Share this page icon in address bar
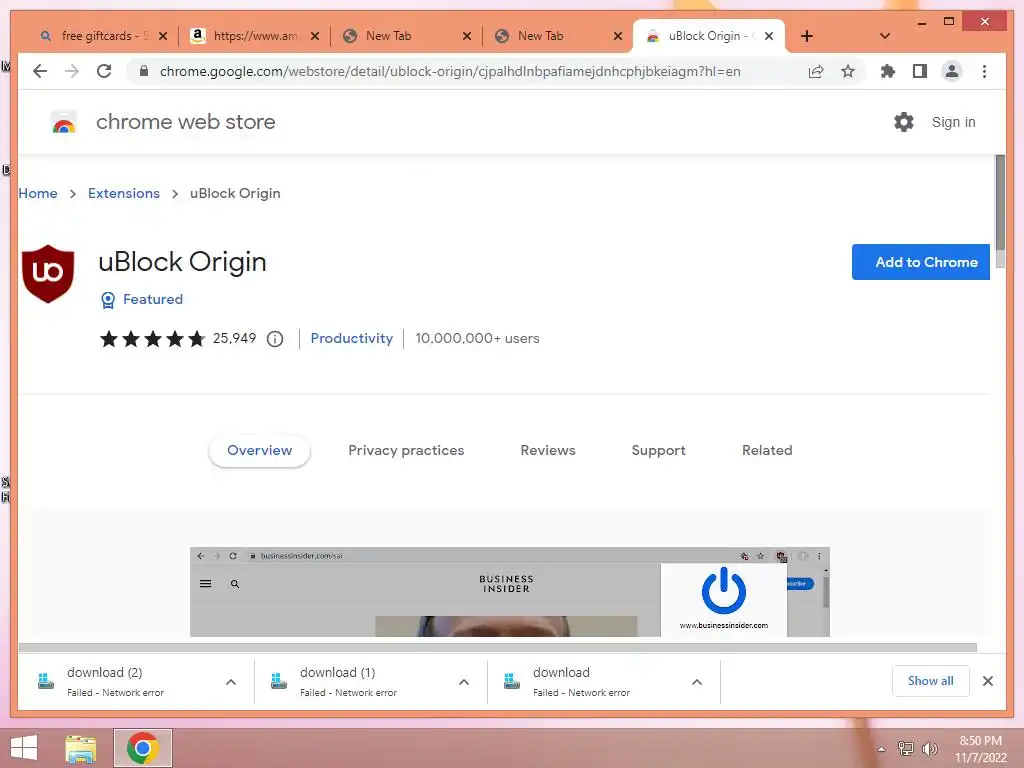 (x=816, y=71)
